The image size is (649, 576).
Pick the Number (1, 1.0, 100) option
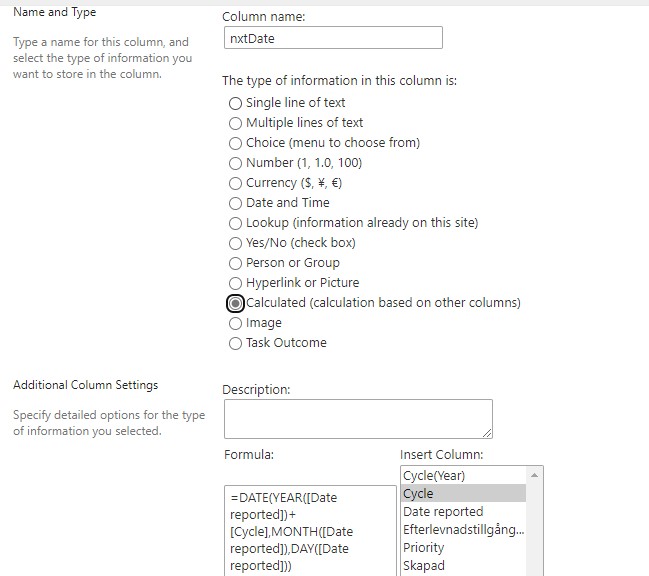[x=235, y=163]
